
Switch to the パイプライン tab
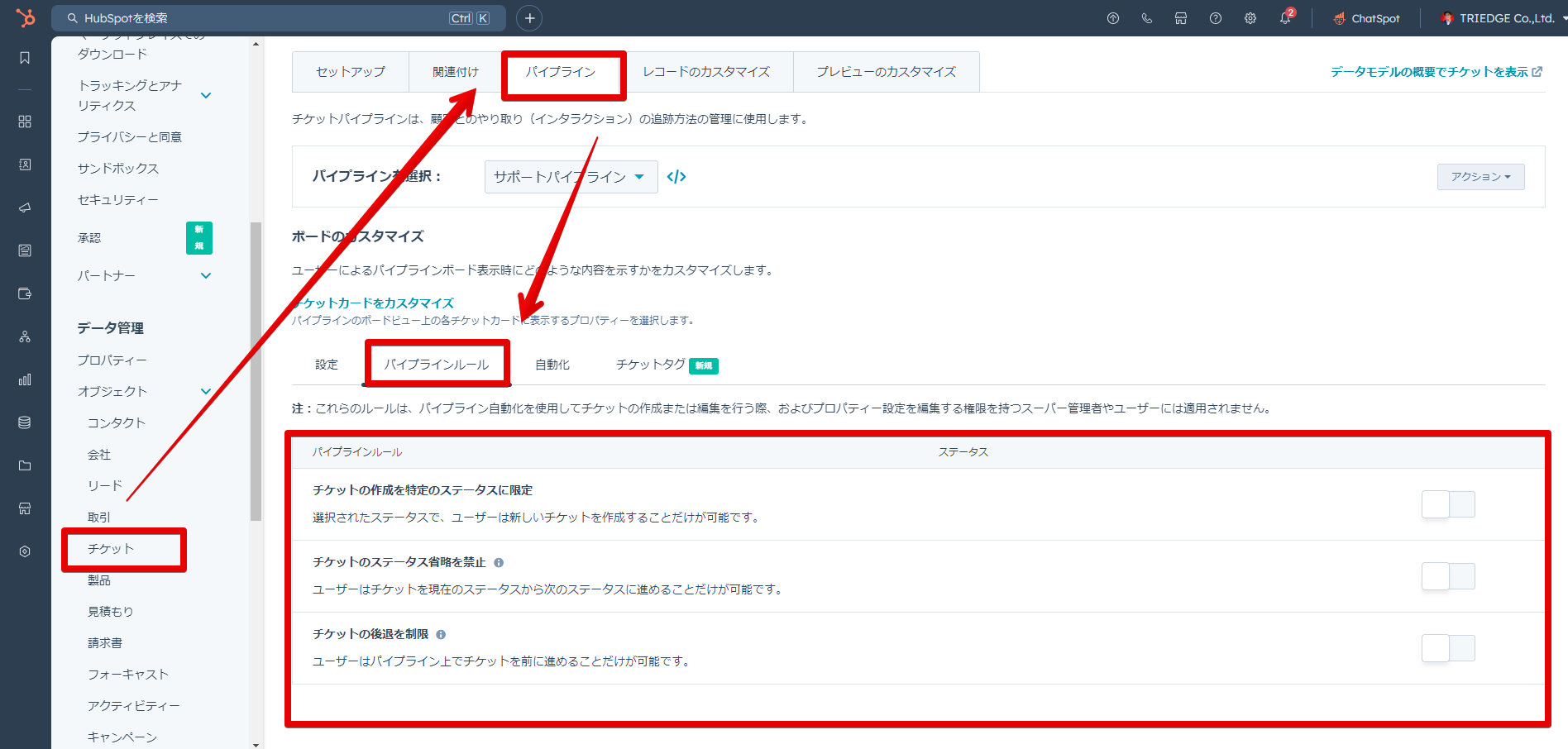(x=561, y=72)
